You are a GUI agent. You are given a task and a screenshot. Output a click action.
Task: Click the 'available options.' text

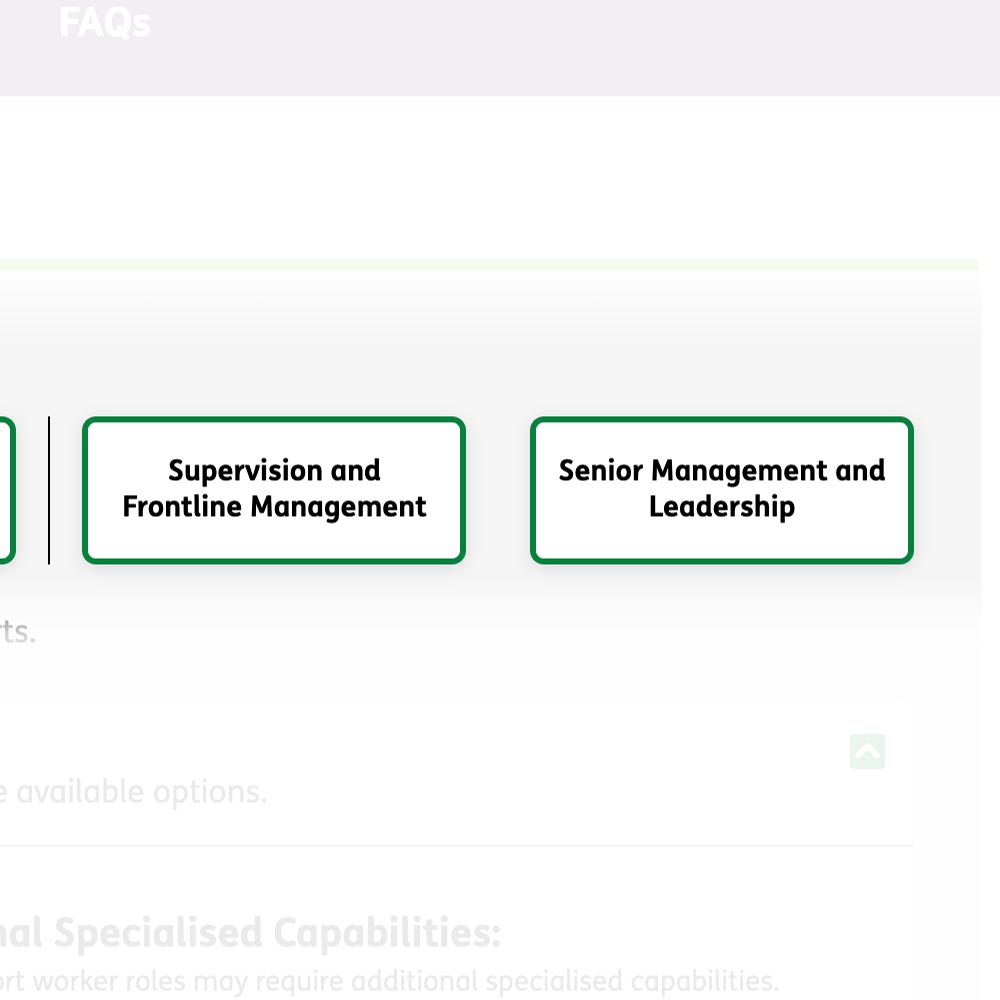(141, 792)
